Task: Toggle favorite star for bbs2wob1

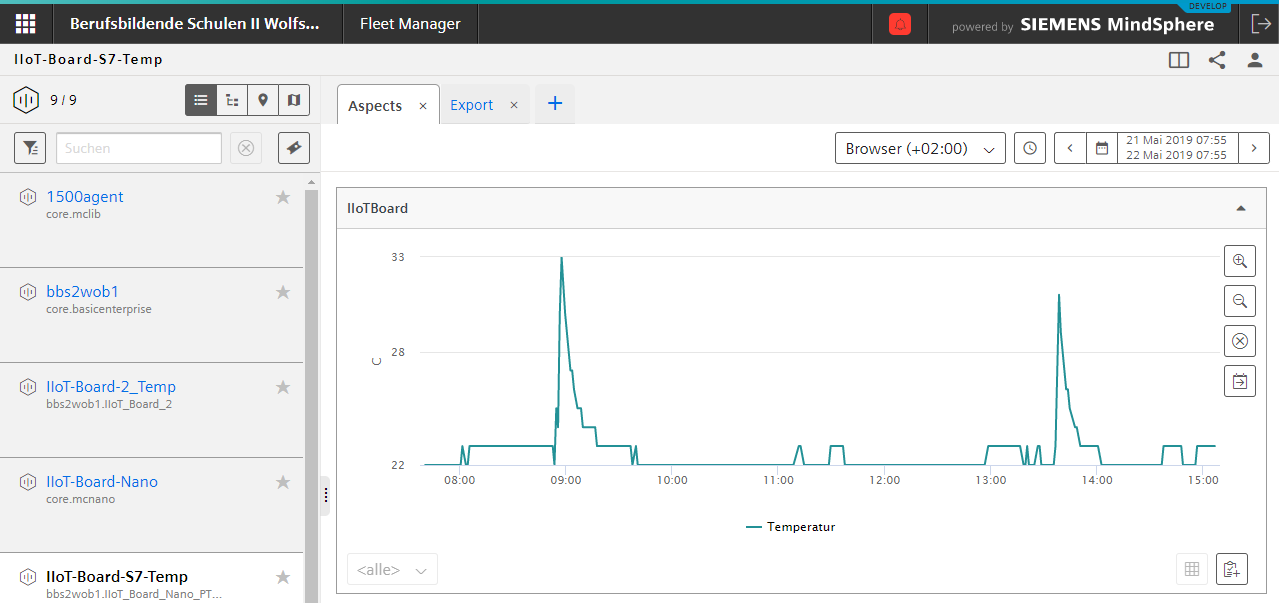Action: pyautogui.click(x=283, y=292)
